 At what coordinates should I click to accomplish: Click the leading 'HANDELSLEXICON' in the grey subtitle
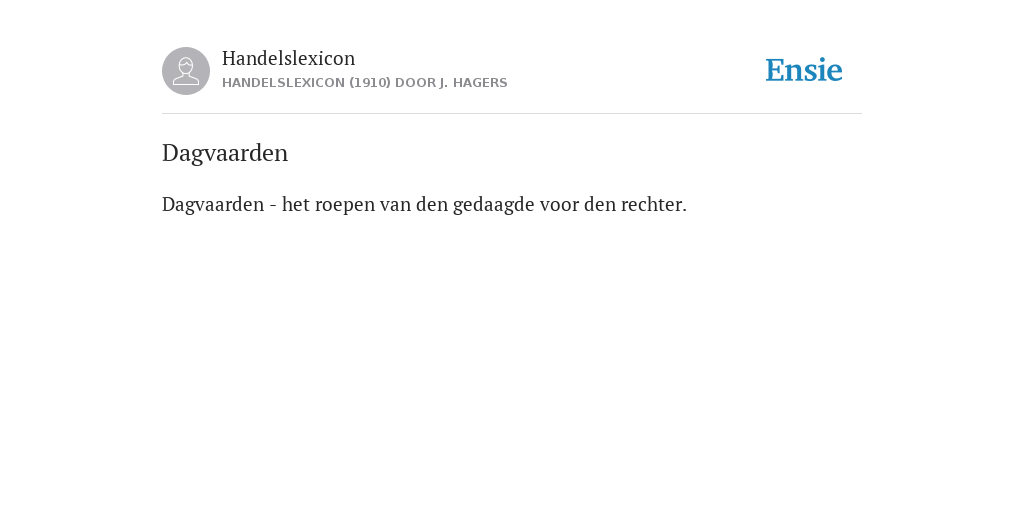pyautogui.click(x=283, y=83)
